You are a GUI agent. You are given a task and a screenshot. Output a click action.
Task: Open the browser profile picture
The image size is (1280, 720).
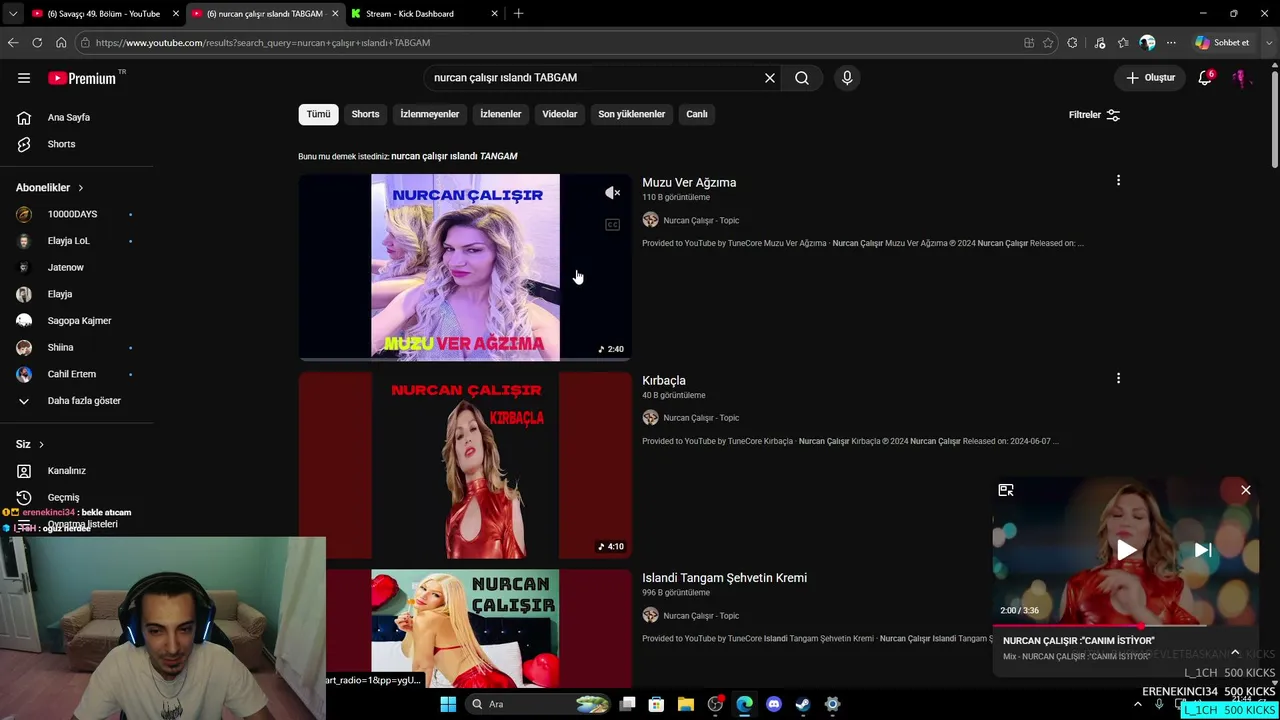[1147, 43]
